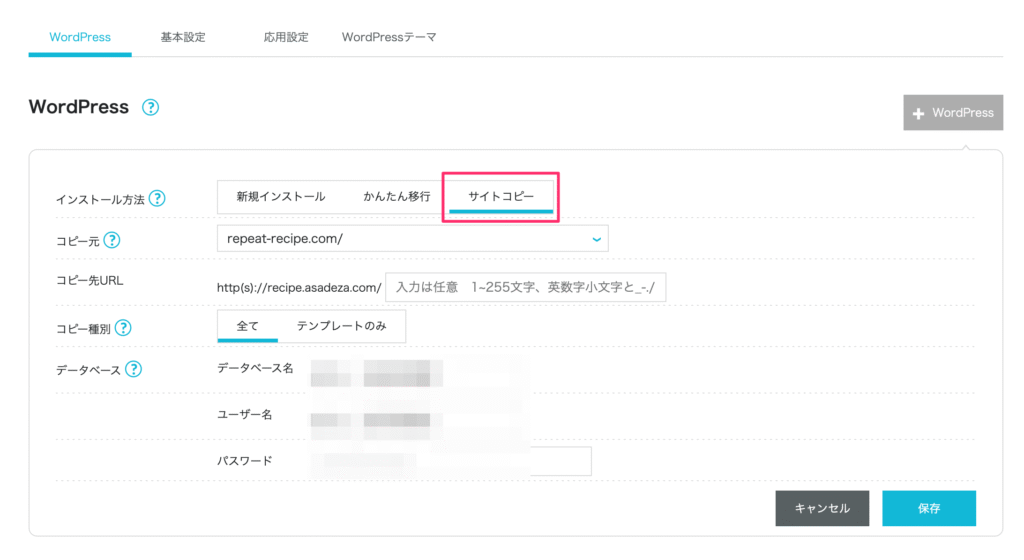Focus the パスワード input field
The width and height of the screenshot is (1024, 560).
(x=451, y=461)
